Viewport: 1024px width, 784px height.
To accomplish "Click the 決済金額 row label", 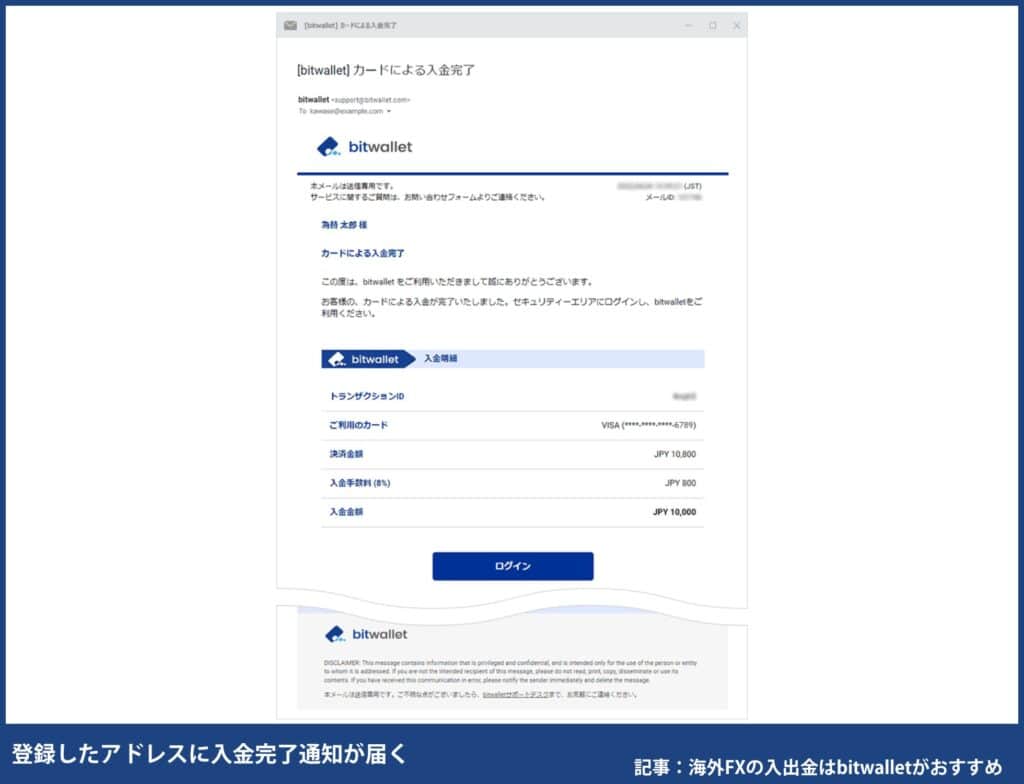I will [x=345, y=454].
